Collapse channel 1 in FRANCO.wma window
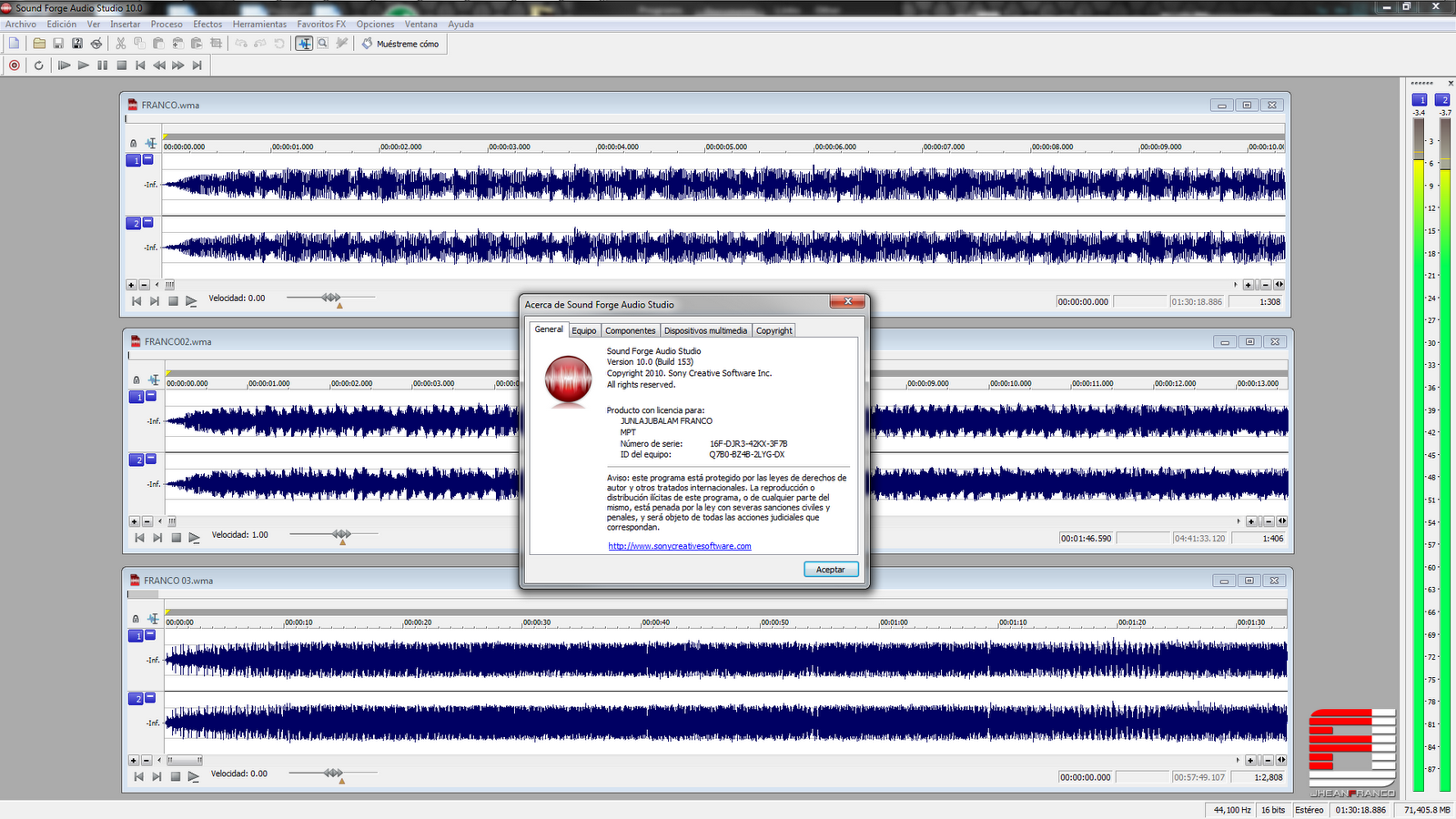The width and height of the screenshot is (1456, 819). pos(148,159)
